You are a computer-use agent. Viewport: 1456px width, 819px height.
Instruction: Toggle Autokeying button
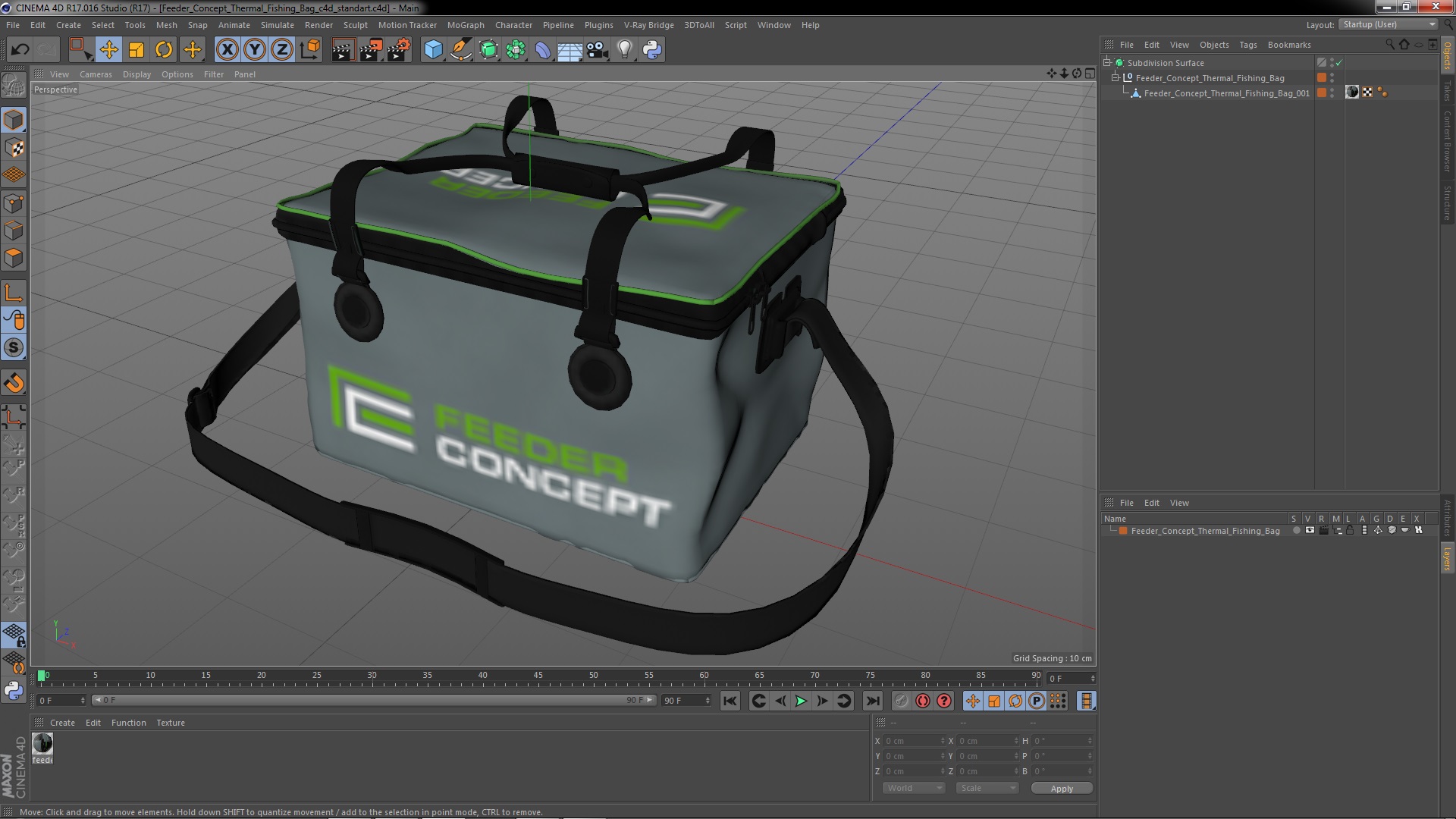(x=922, y=701)
